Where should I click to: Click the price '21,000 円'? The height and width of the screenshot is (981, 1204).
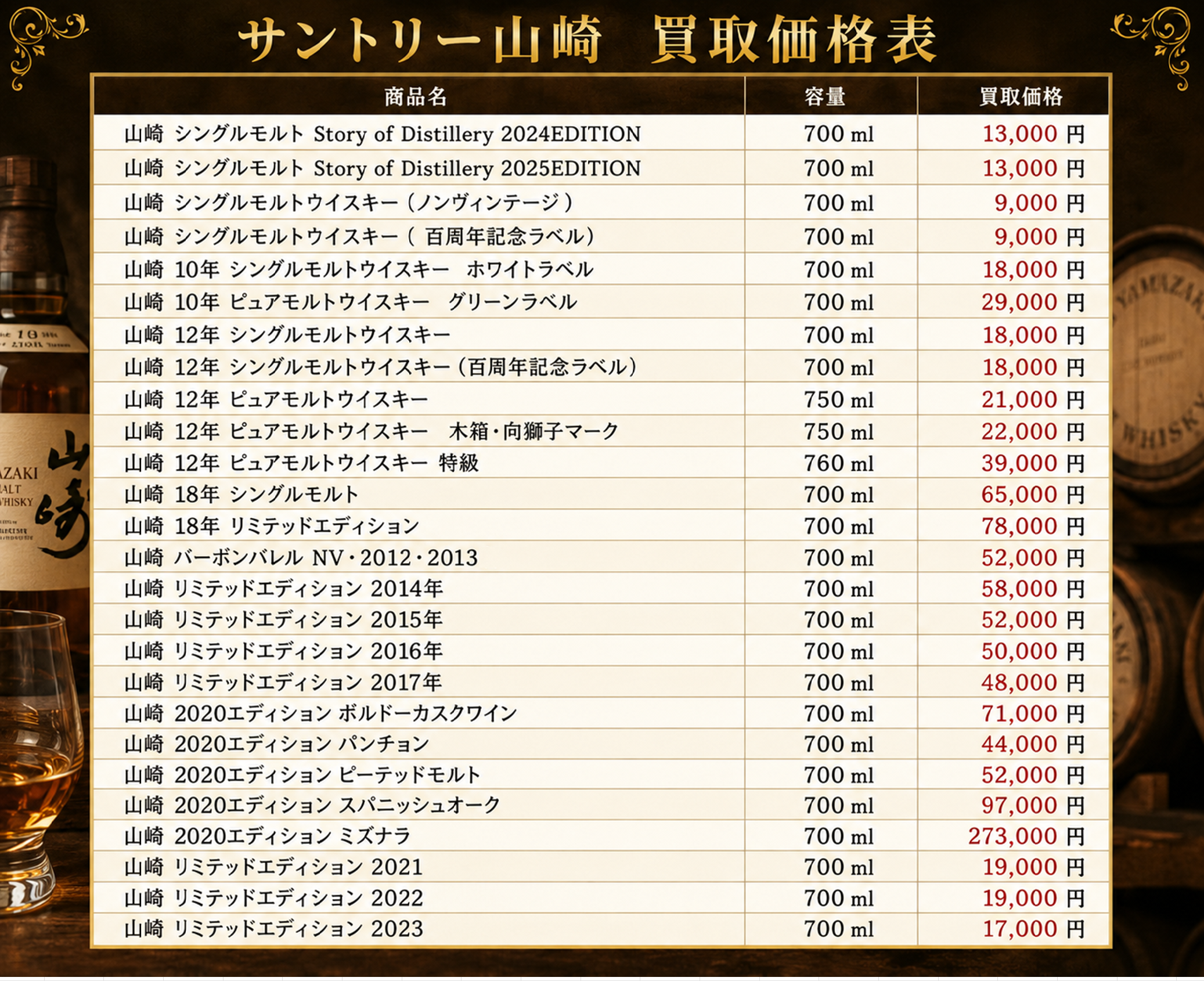1033,400
